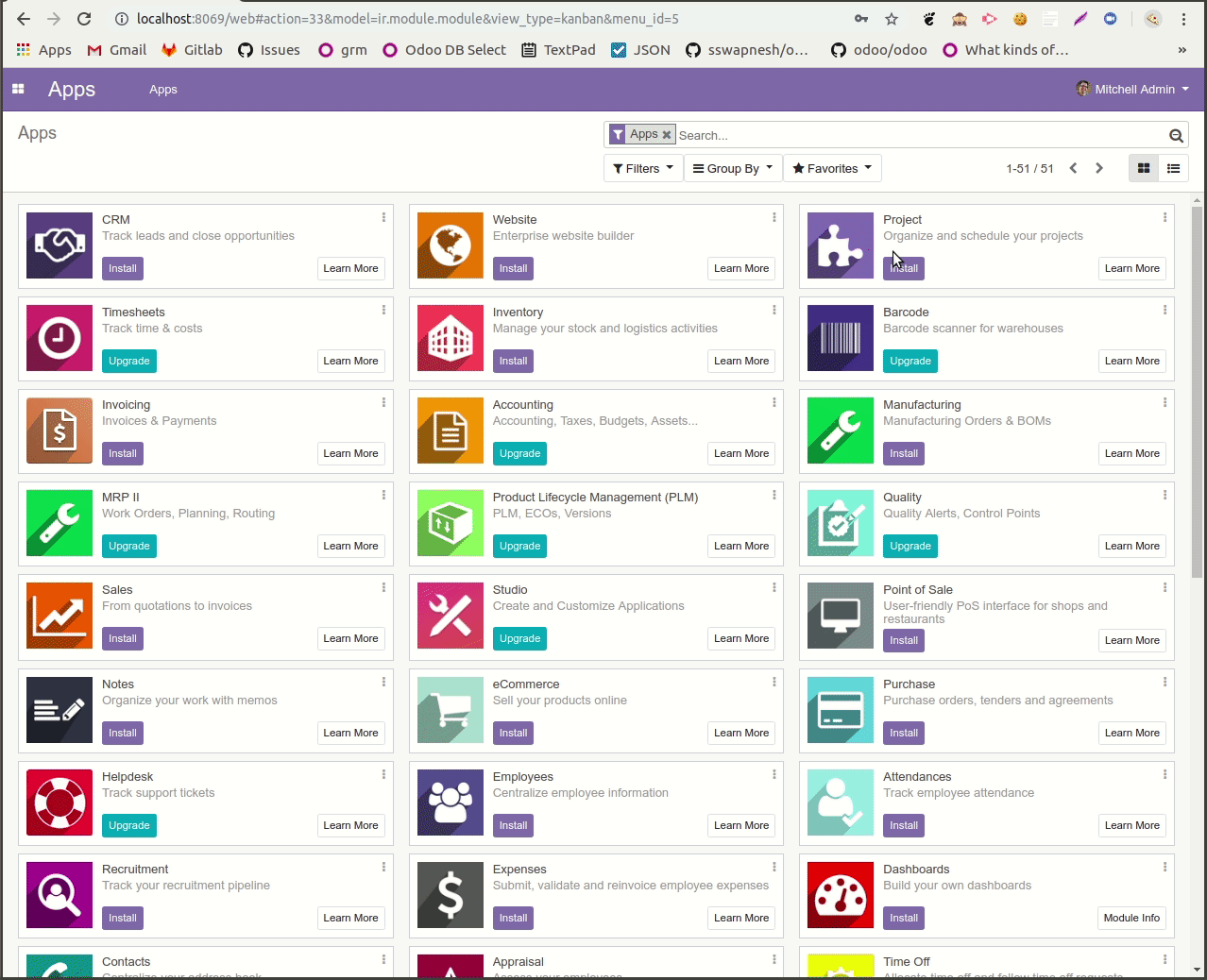Click the 1-51 / 51 pager counter
The width and height of the screenshot is (1207, 980).
[x=1029, y=168]
